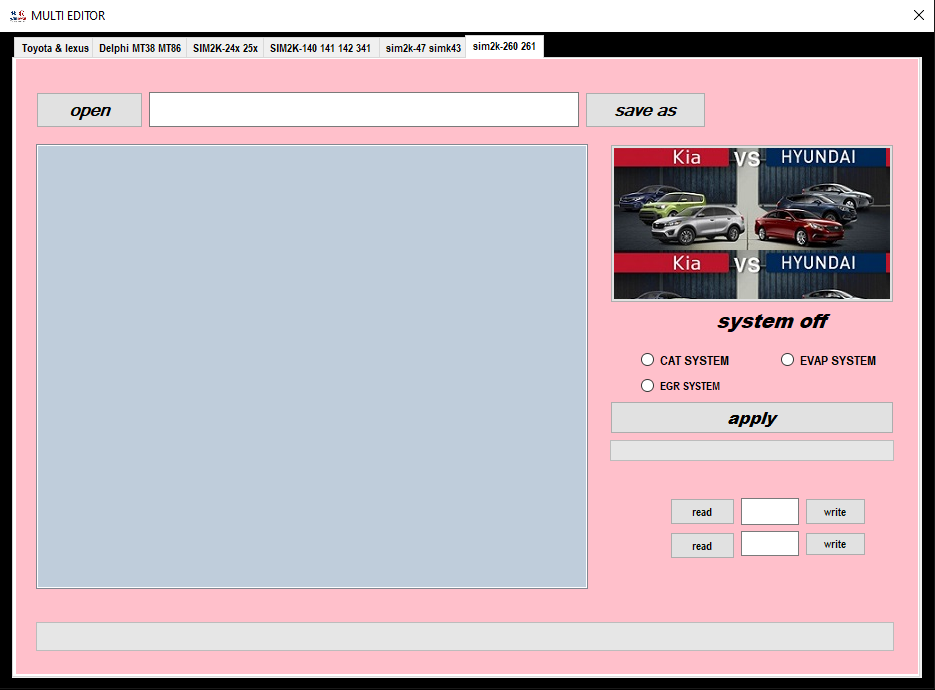Click the save as button
Screen dimensions: 935x690
tap(645, 109)
